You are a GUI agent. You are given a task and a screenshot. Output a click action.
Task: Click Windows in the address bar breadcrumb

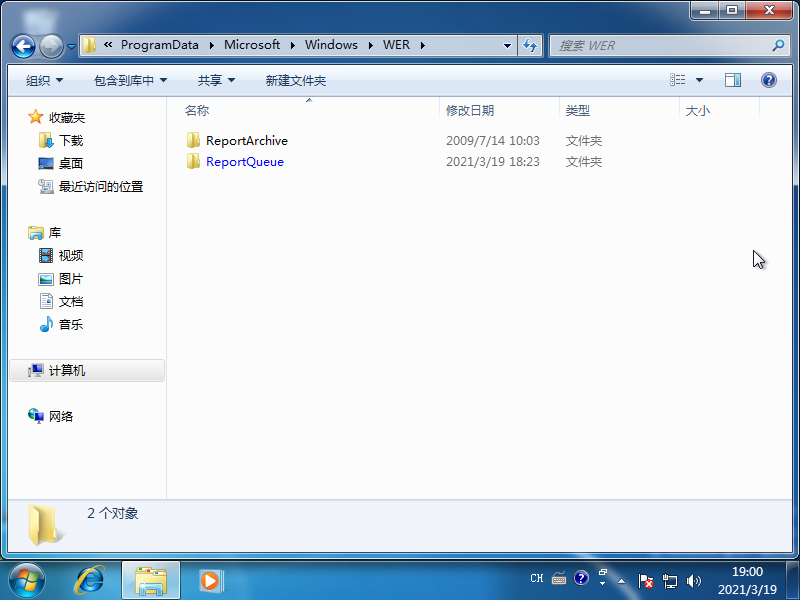331,45
